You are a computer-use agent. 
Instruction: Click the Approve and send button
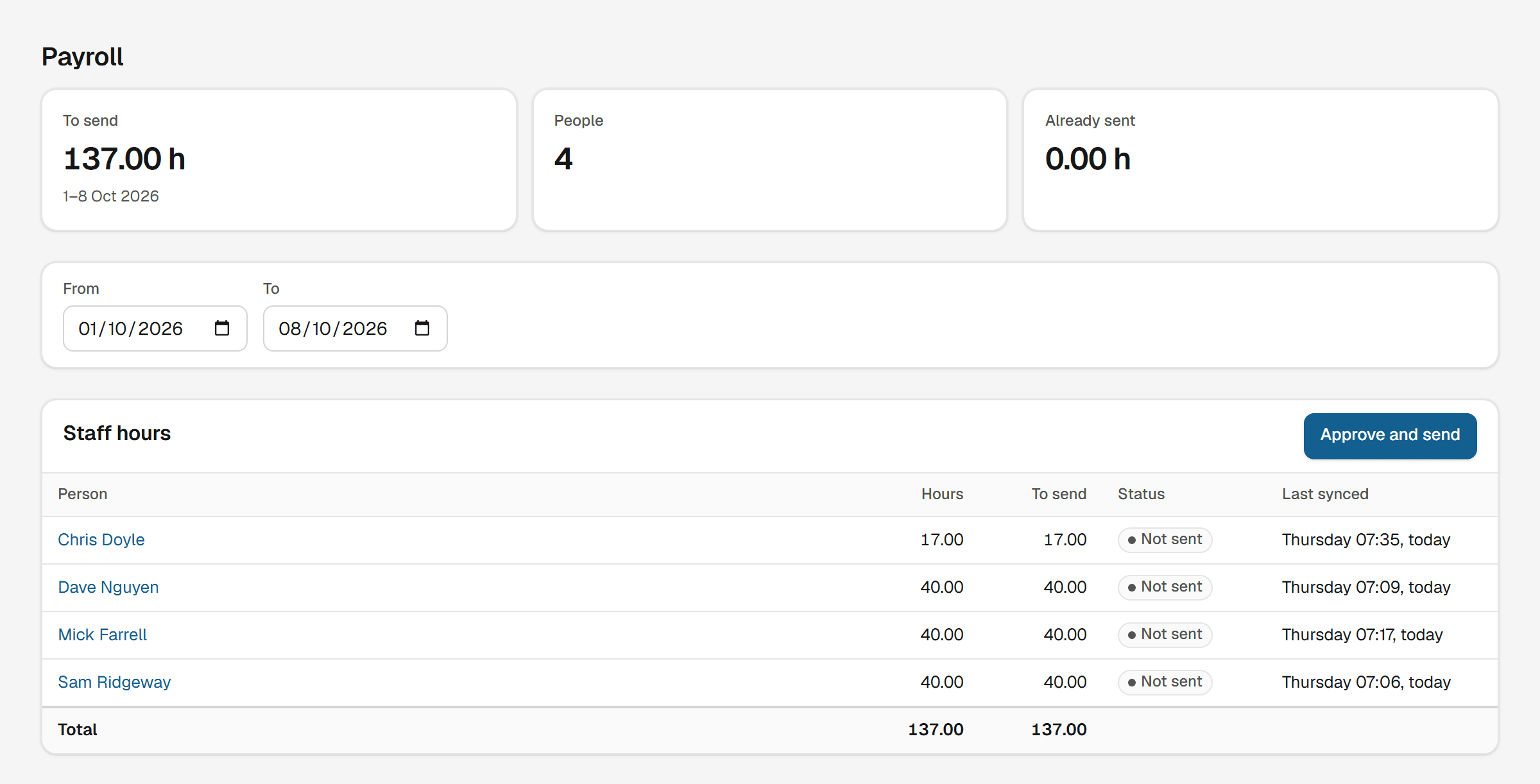[x=1390, y=435]
